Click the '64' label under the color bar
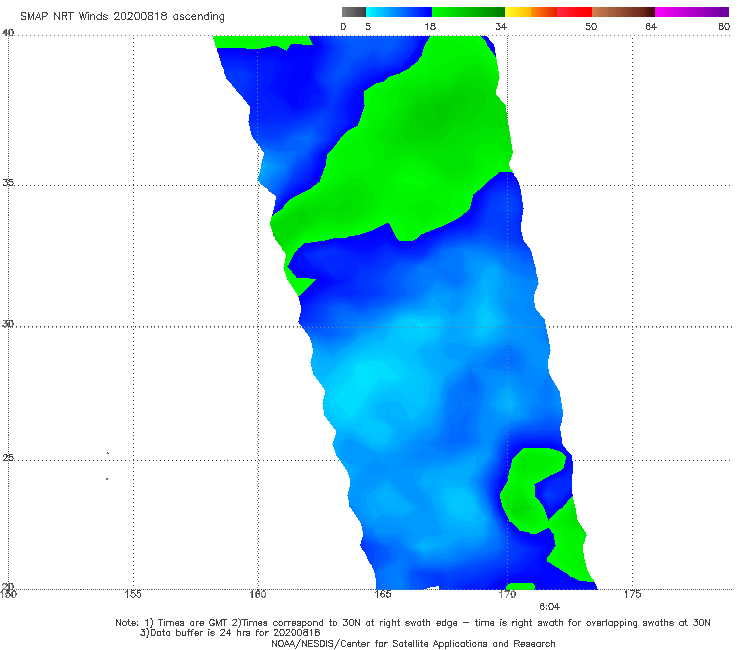 (651, 27)
